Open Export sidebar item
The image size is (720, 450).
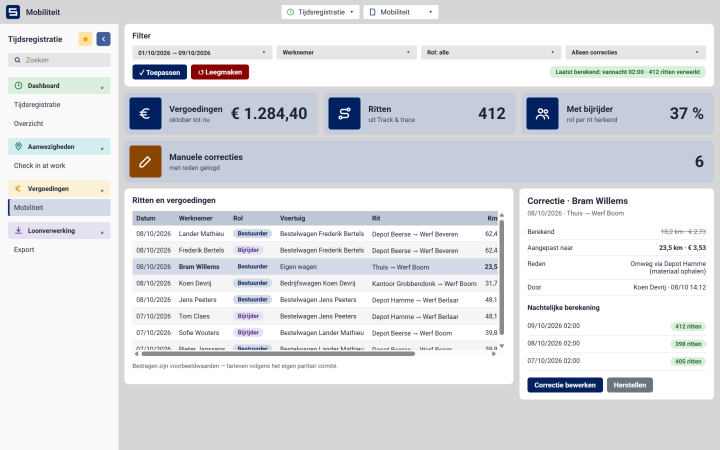coord(59,249)
